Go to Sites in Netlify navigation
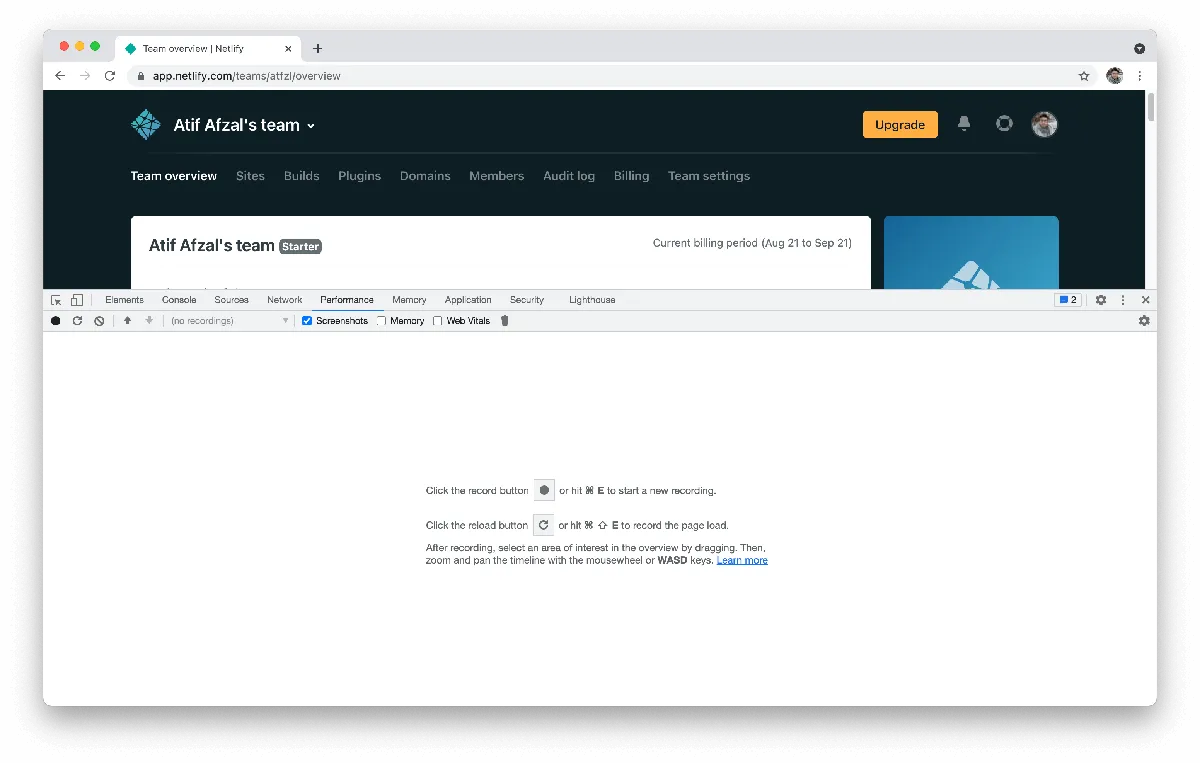The width and height of the screenshot is (1200, 763). coord(250,176)
